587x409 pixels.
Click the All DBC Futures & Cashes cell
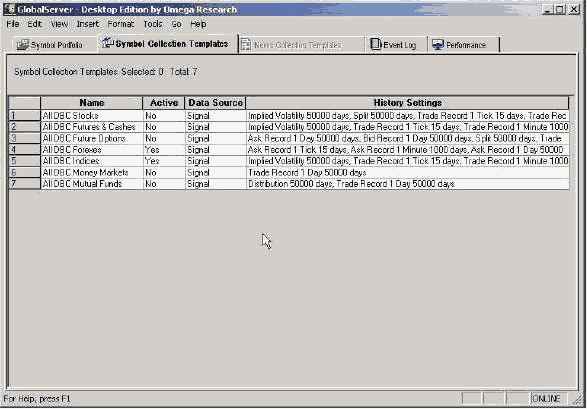tap(92, 127)
